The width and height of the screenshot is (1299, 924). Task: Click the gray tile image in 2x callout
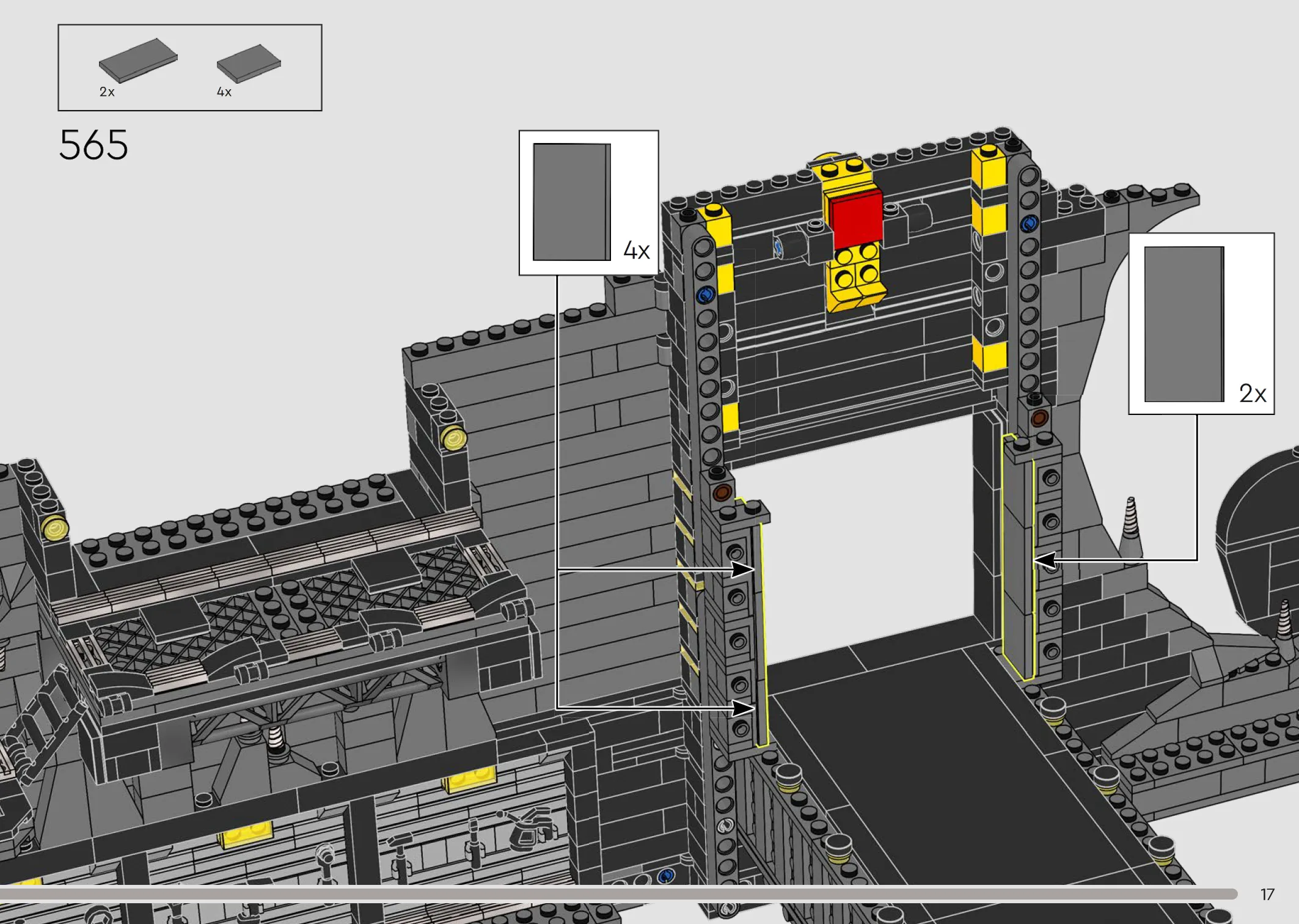tap(1184, 324)
